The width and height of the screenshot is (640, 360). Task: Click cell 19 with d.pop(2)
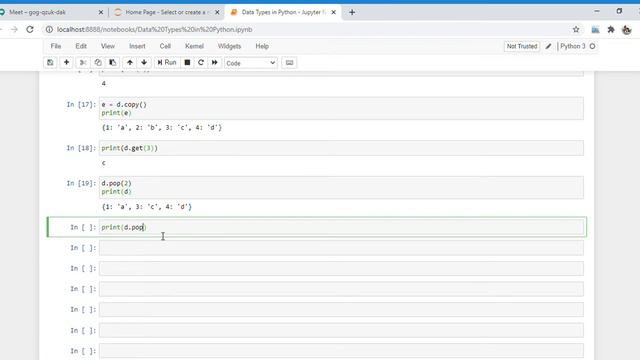341,187
